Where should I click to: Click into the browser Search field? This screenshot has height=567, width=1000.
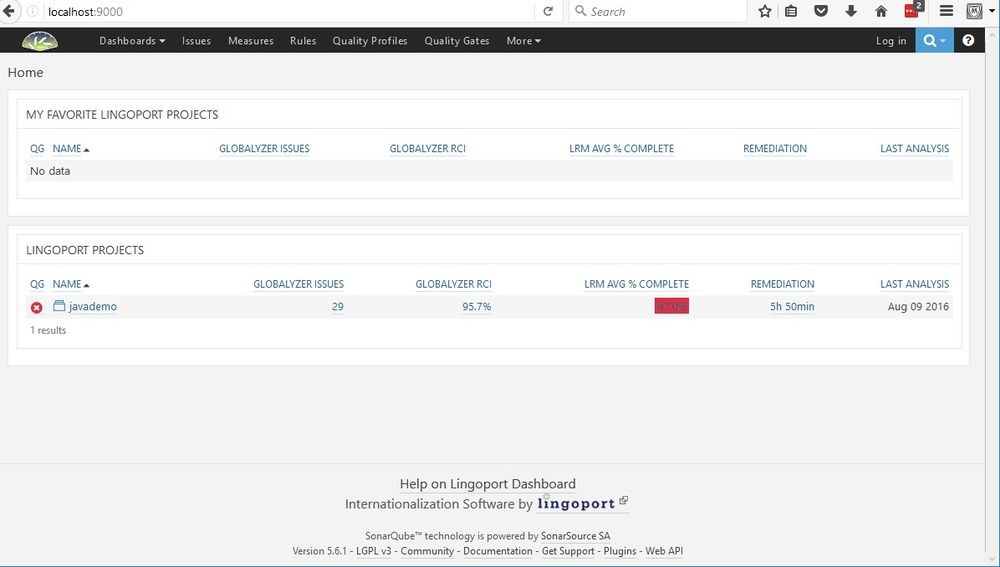(660, 12)
